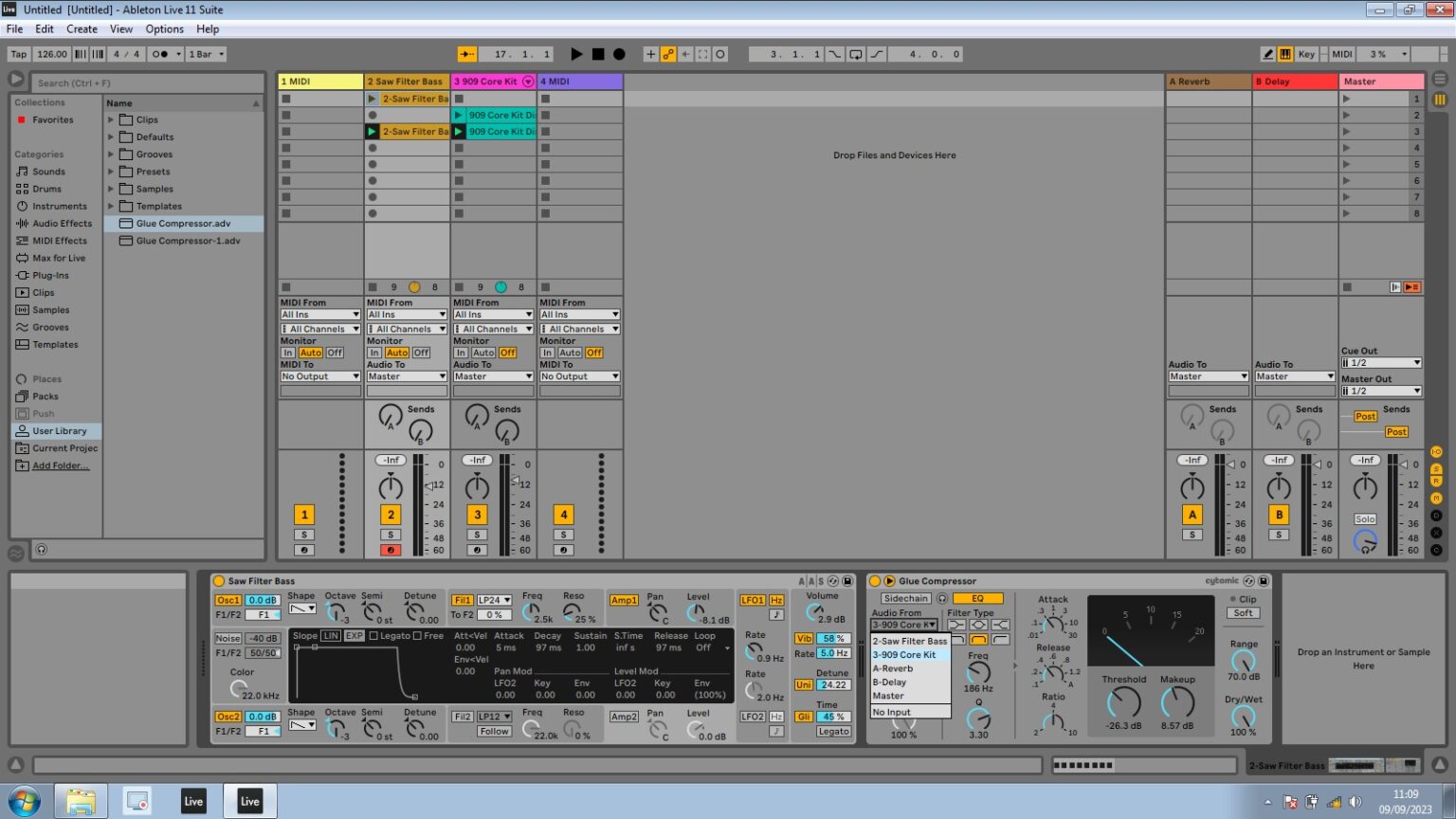Choose No Input from Audio From list
Screen dimensions: 1456x819
(910, 712)
